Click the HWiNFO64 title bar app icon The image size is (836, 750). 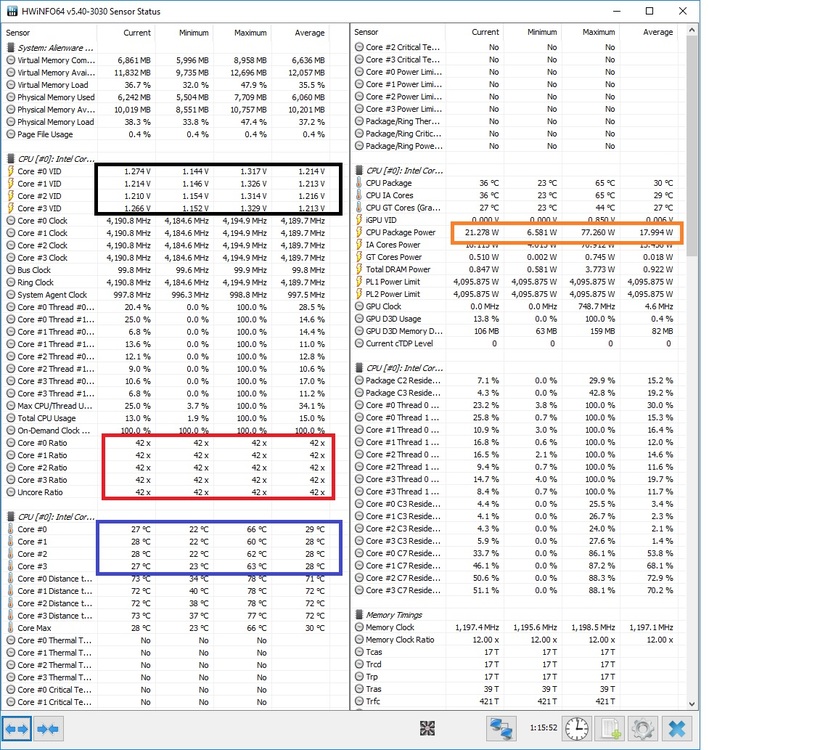pos(11,11)
